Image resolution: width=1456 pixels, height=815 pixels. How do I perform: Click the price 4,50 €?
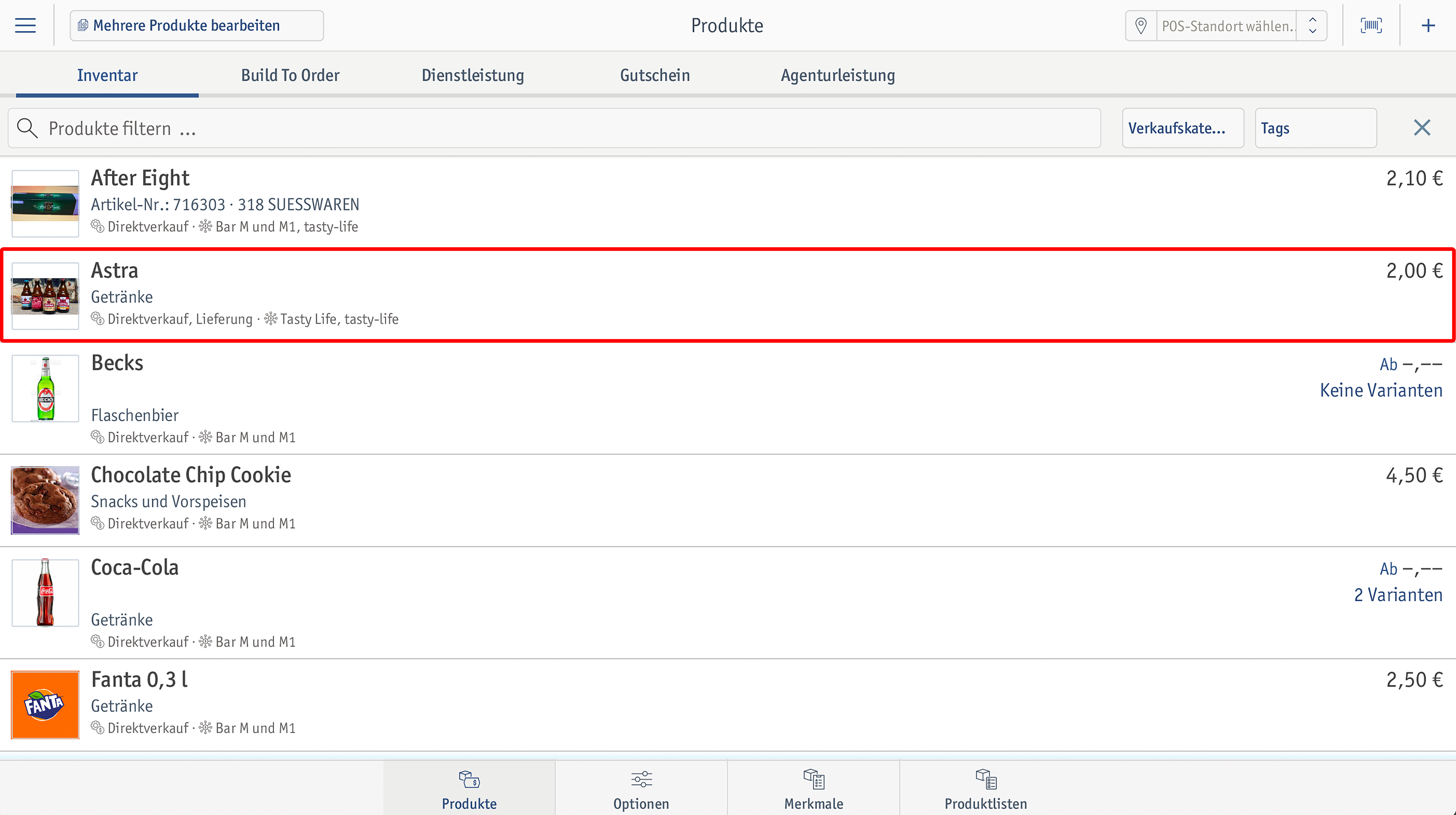pos(1414,476)
